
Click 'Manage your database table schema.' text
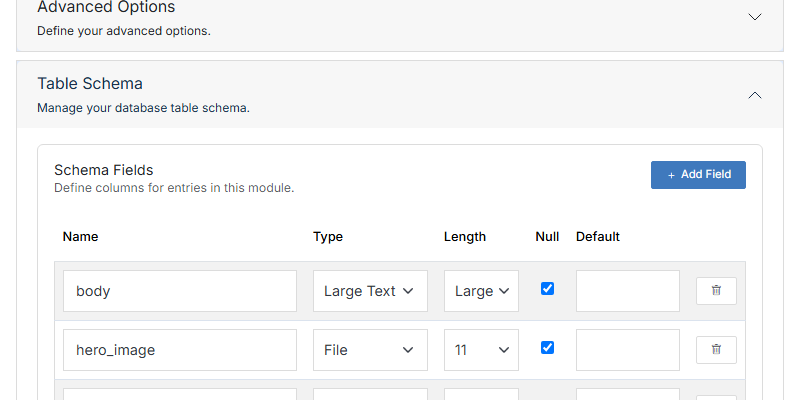(143, 108)
